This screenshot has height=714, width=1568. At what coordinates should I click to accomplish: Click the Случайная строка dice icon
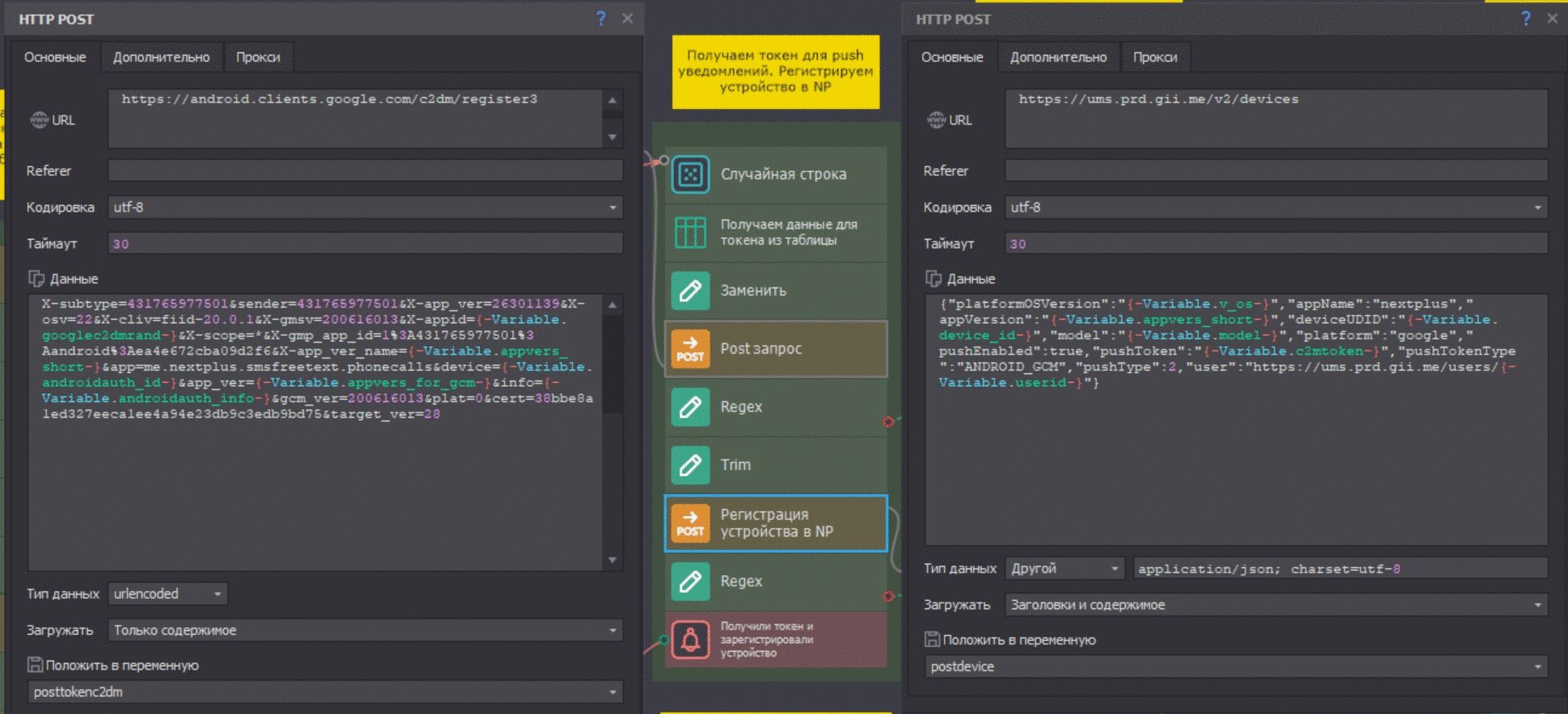(690, 174)
